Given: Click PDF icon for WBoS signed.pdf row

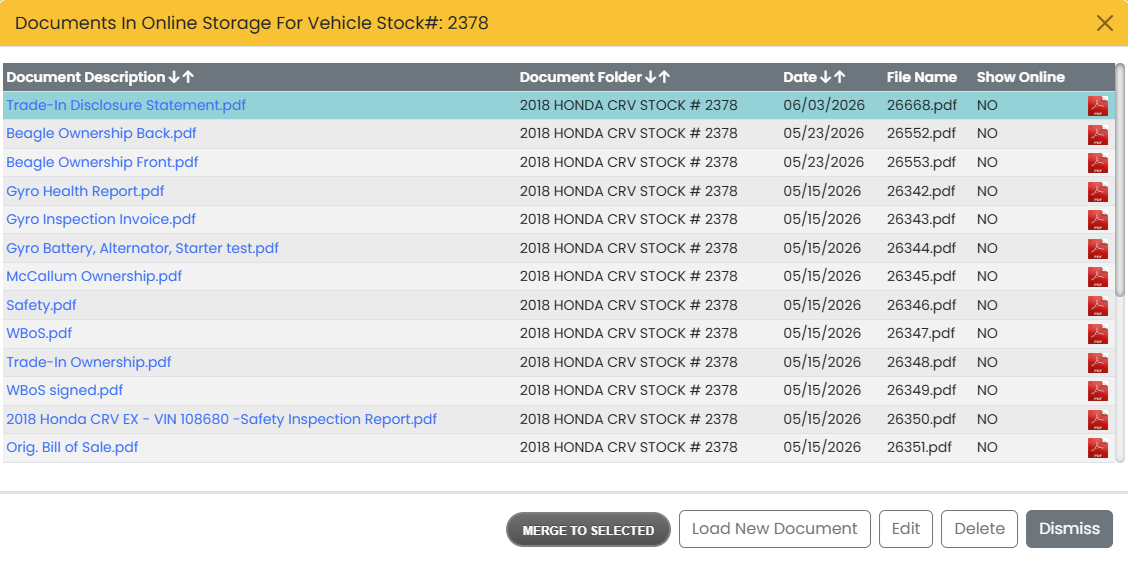Looking at the screenshot, I should click(x=1097, y=391).
